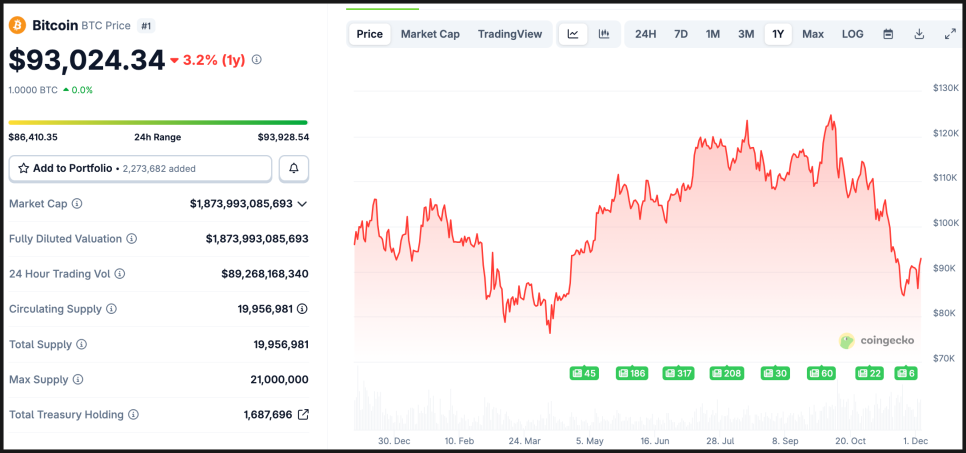Switch to the Market Cap tab
The height and width of the screenshot is (453, 966).
pos(430,34)
